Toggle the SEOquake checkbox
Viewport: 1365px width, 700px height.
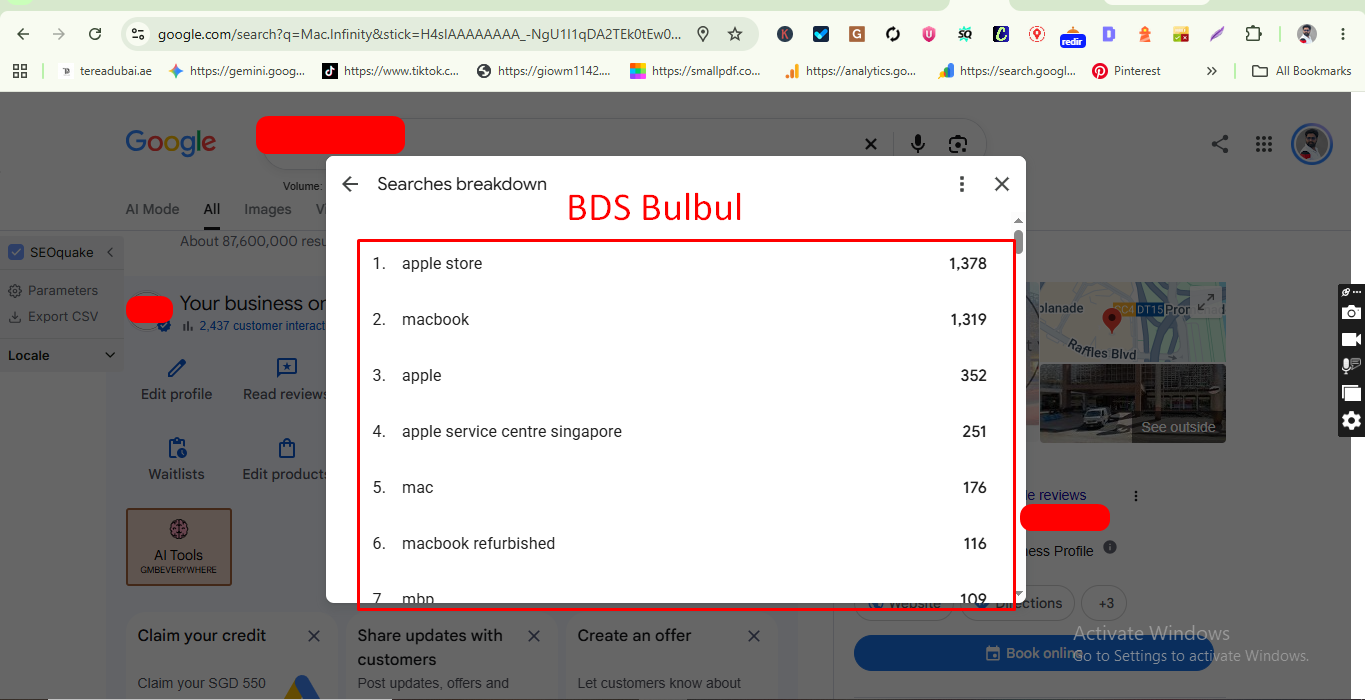pyautogui.click(x=16, y=252)
